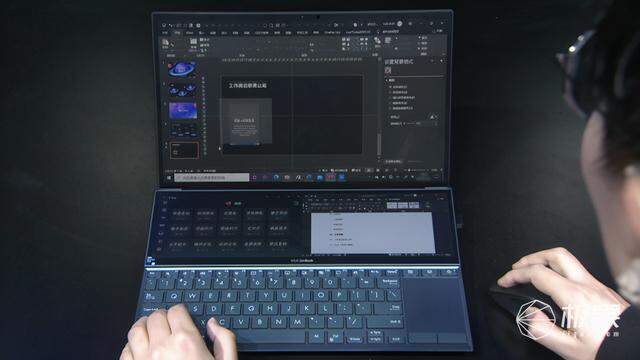This screenshot has width=640, height=360.
Task: Click the Paste icon in the ribbon
Action: click(166, 43)
